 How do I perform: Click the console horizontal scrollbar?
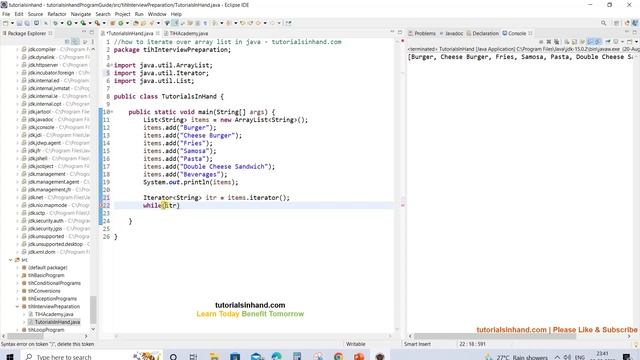coord(495,336)
